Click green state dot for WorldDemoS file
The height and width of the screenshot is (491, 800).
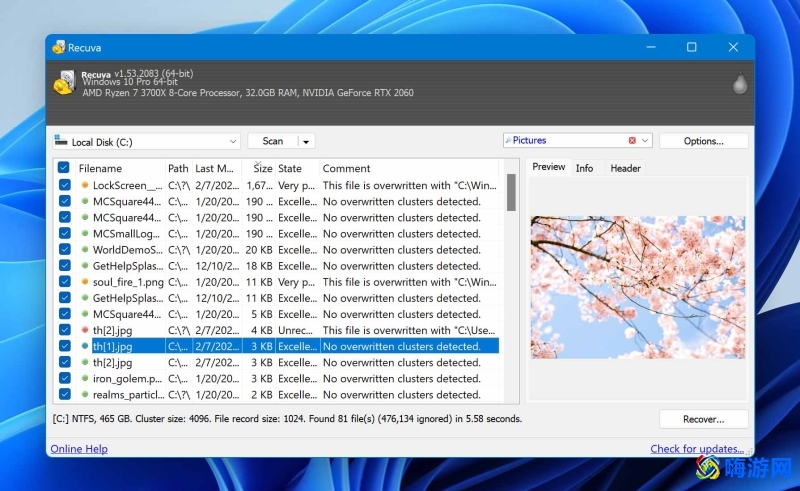[85, 250]
